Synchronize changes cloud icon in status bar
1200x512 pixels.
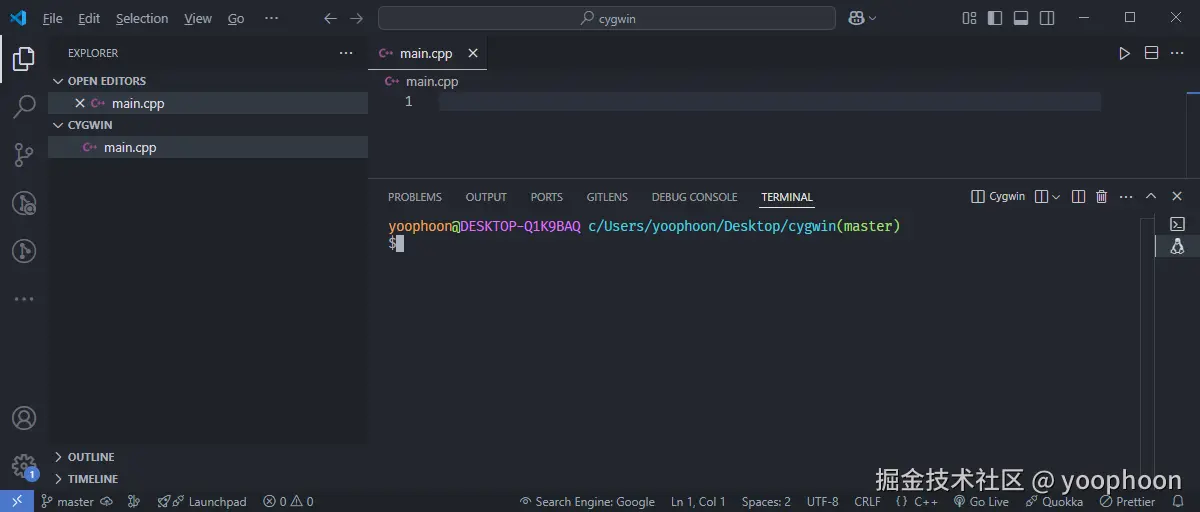[x=106, y=501]
